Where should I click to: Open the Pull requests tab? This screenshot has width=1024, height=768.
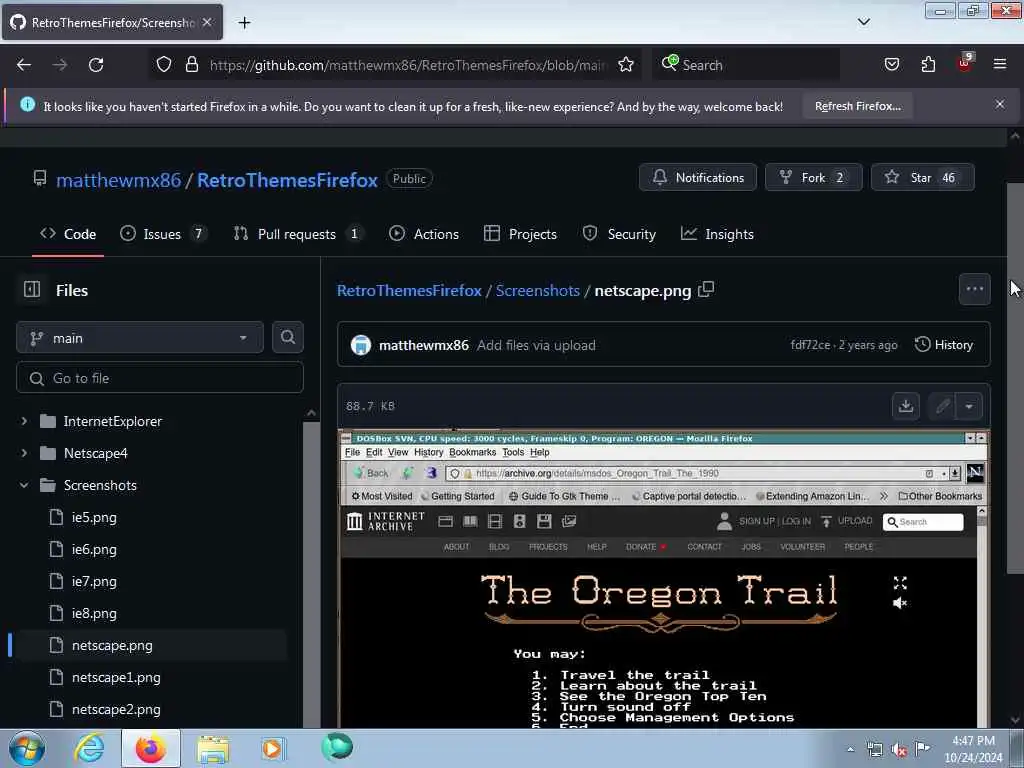pyautogui.click(x=298, y=234)
